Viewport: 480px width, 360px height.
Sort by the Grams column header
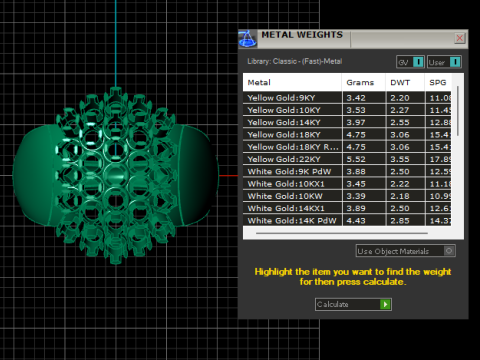(363, 82)
